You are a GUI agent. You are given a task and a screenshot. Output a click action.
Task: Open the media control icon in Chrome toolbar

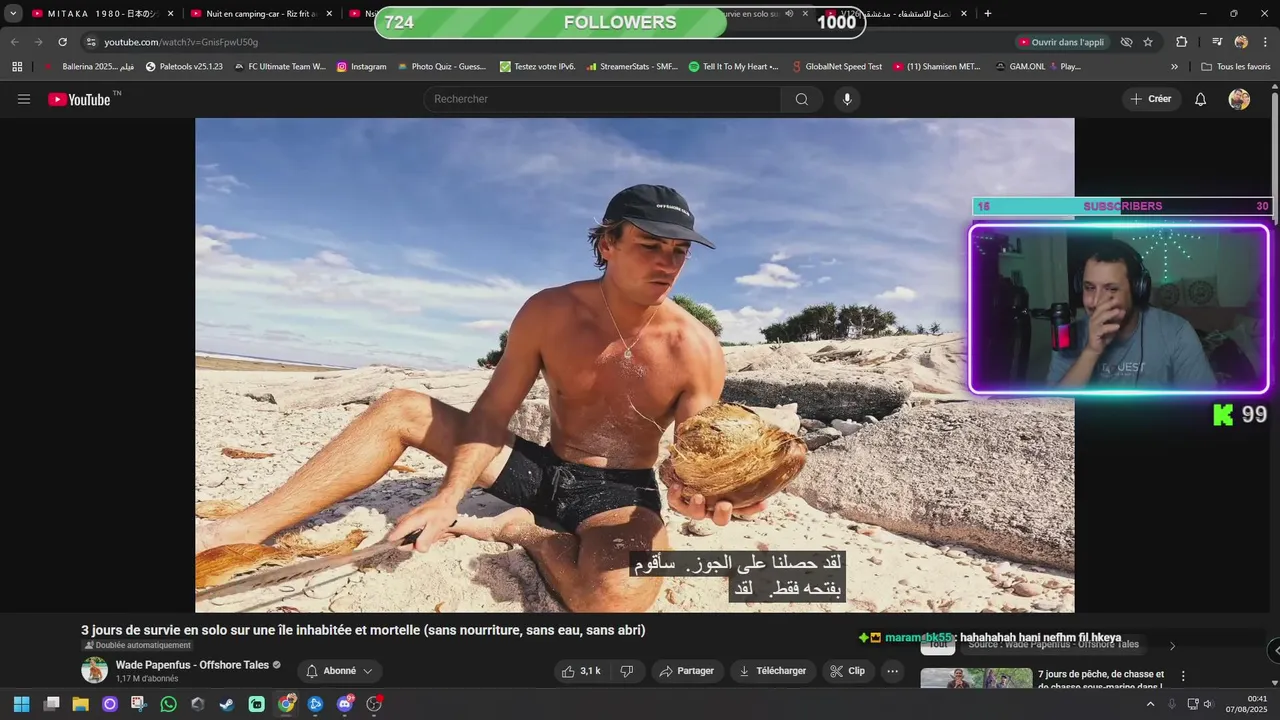(x=1217, y=42)
